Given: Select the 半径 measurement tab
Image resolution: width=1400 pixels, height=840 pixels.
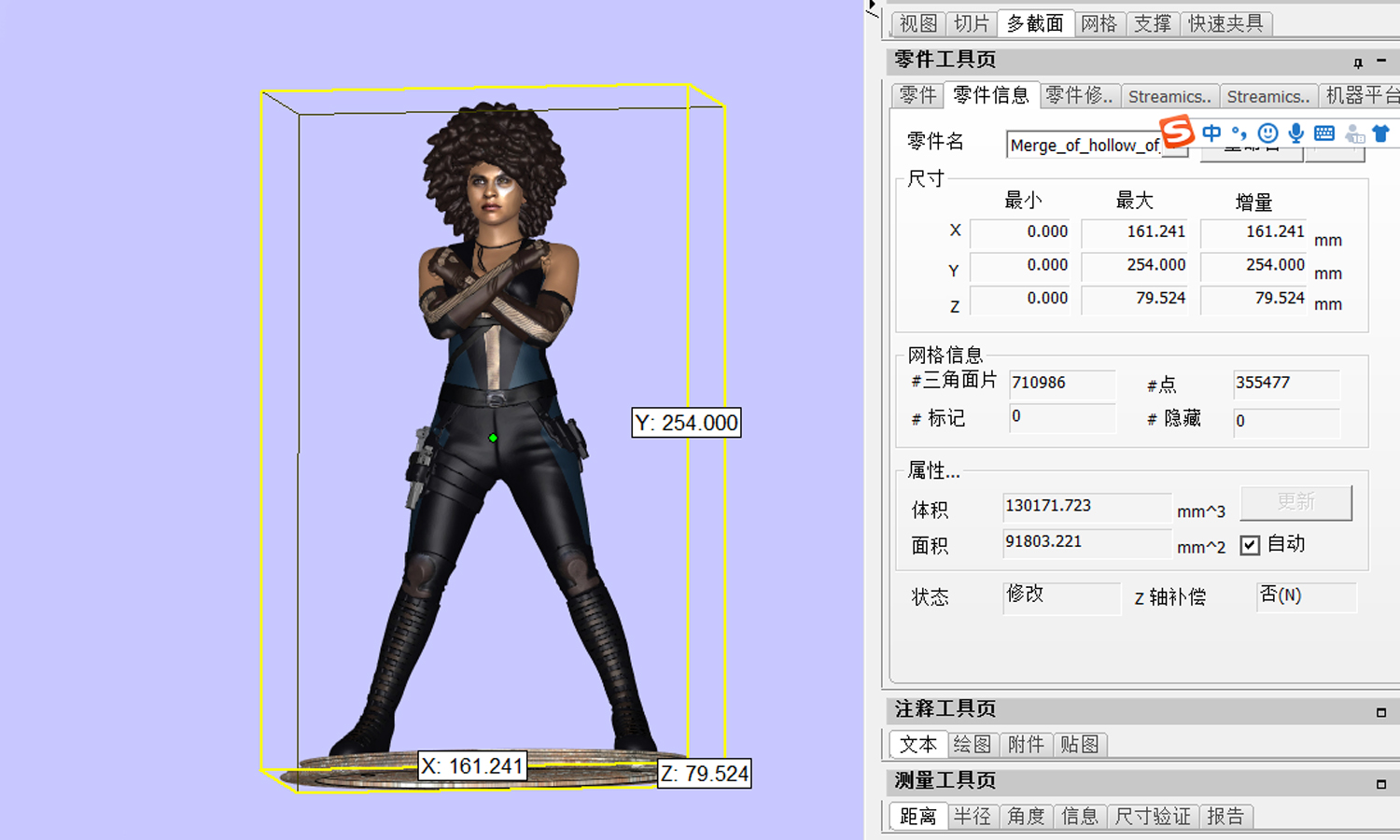Looking at the screenshot, I should pos(972,817).
